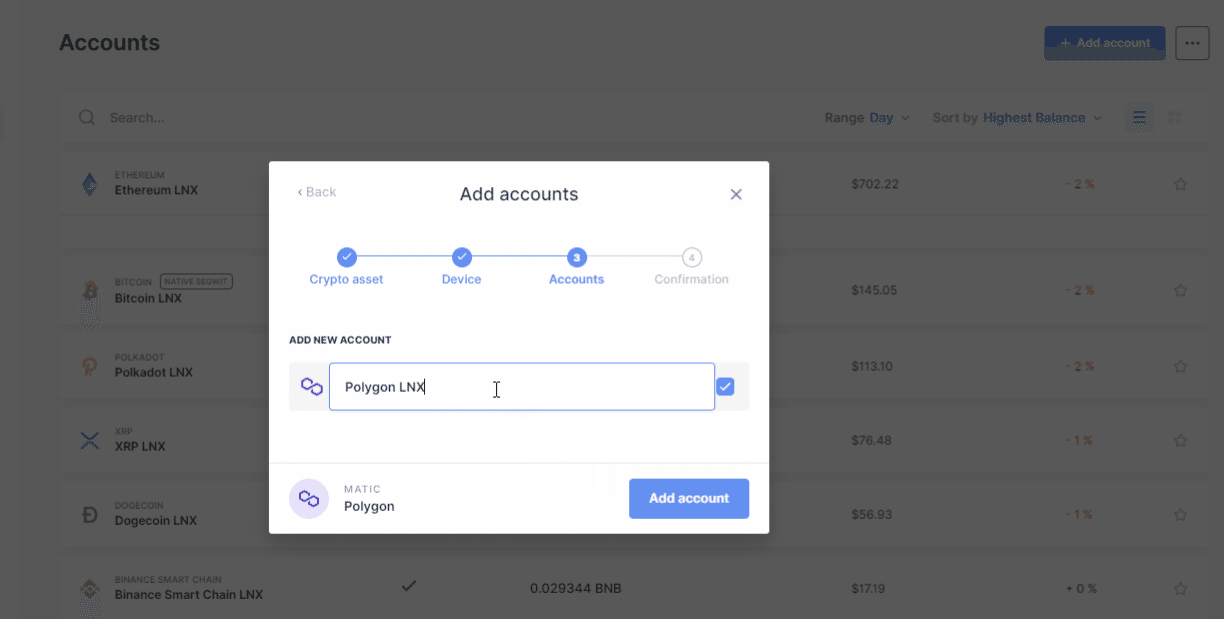Open the three-dots options menu

tap(1192, 43)
